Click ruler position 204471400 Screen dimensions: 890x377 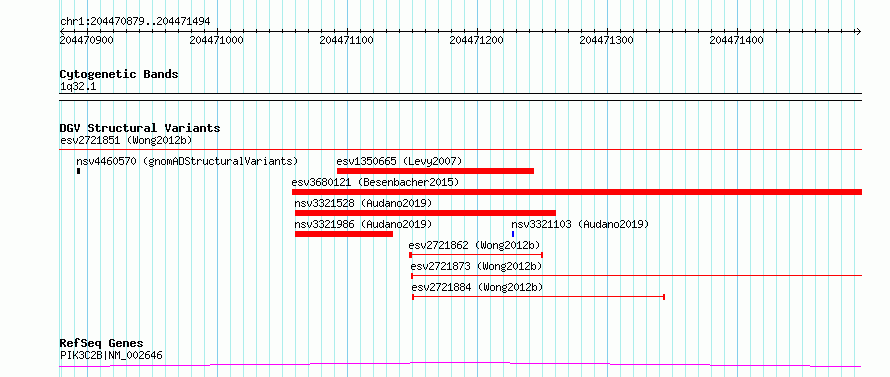click(736, 40)
